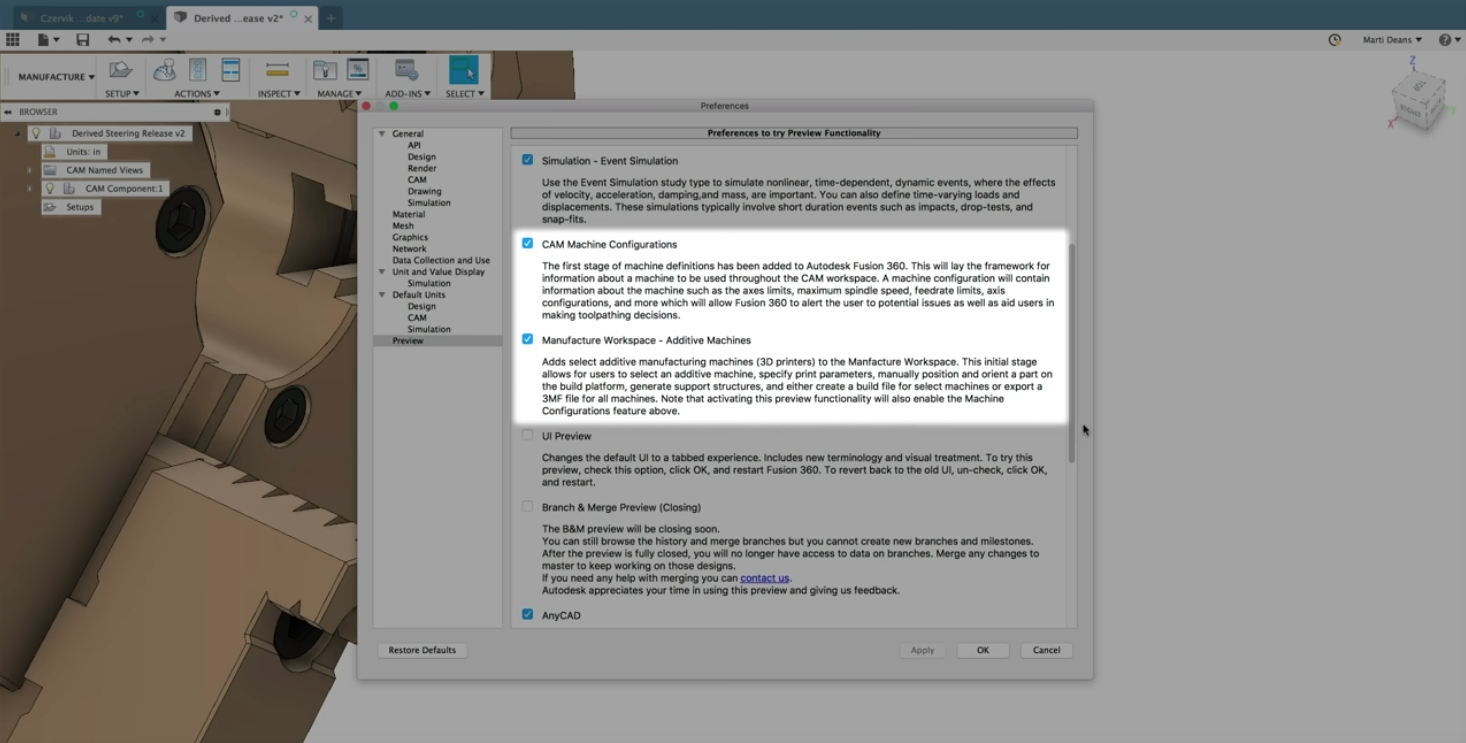This screenshot has width=1466, height=743.
Task: Select Mesh in Preferences categories
Action: 403,226
